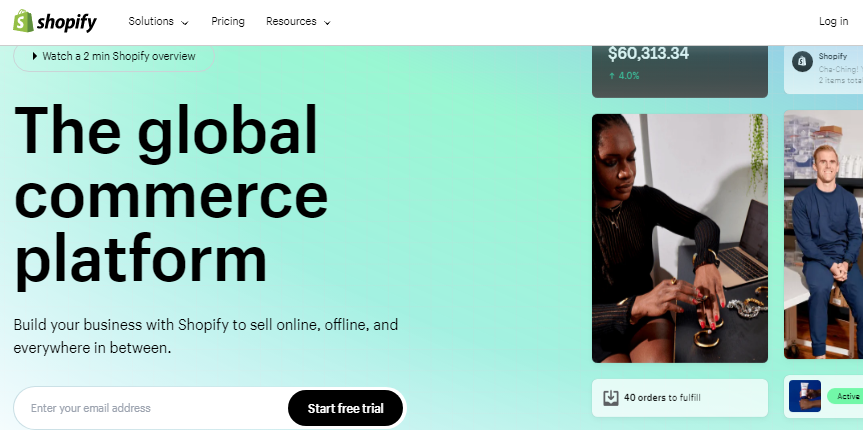Click the Log in link
The image size is (863, 430).
[x=833, y=21]
